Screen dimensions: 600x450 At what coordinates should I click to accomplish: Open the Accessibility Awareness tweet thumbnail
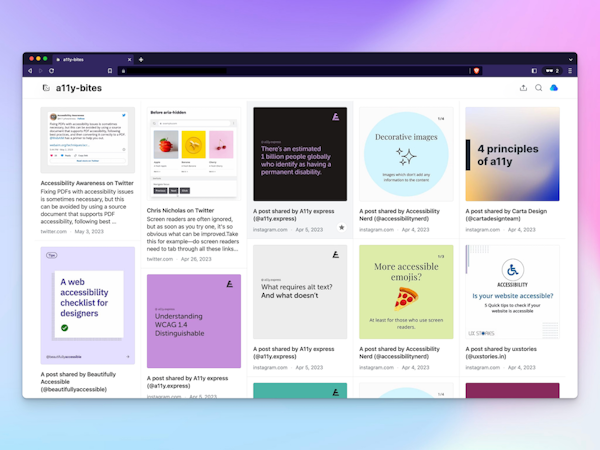[x=88, y=140]
